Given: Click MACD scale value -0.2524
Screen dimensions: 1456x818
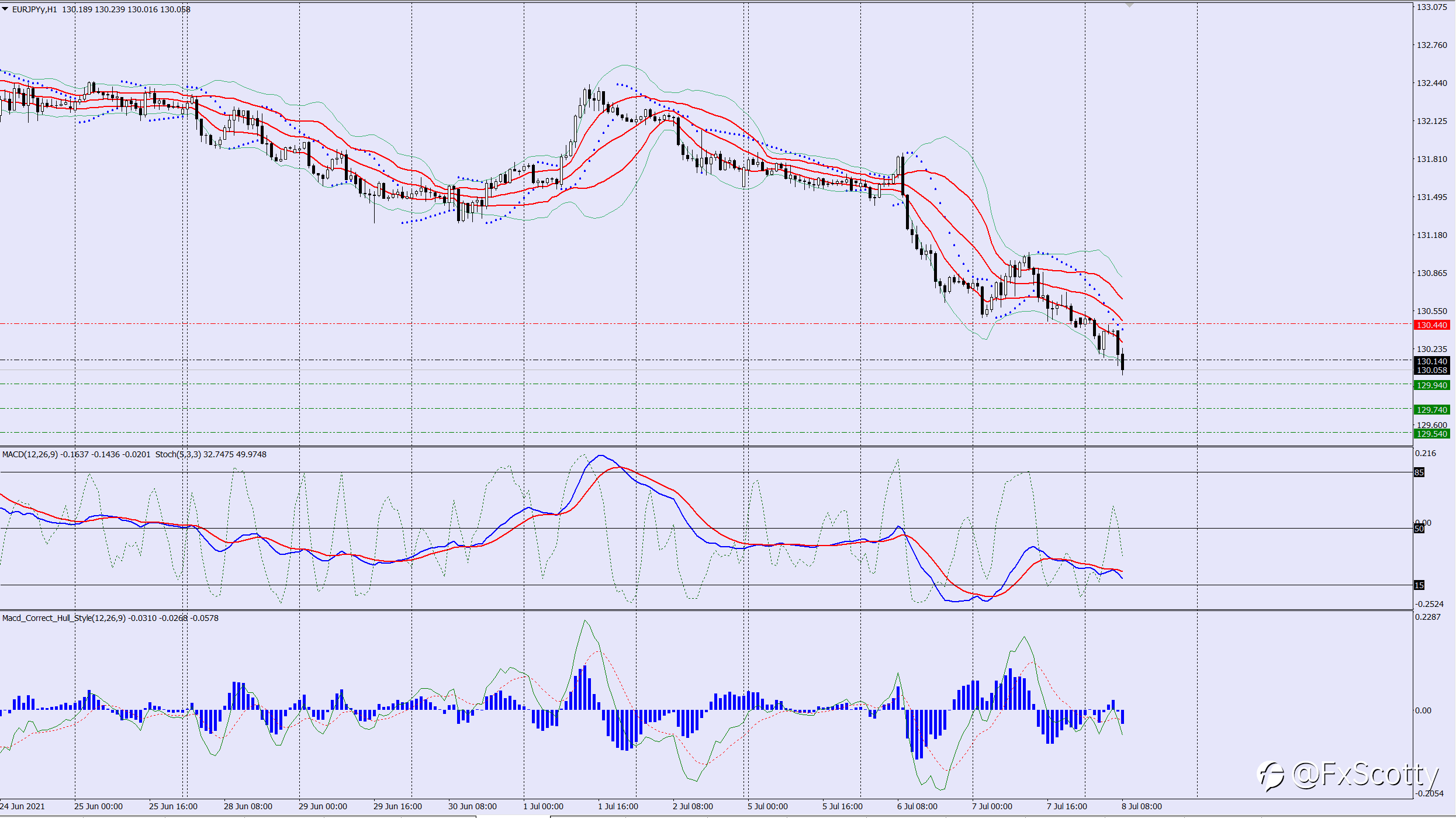Looking at the screenshot, I should click(x=1429, y=604).
